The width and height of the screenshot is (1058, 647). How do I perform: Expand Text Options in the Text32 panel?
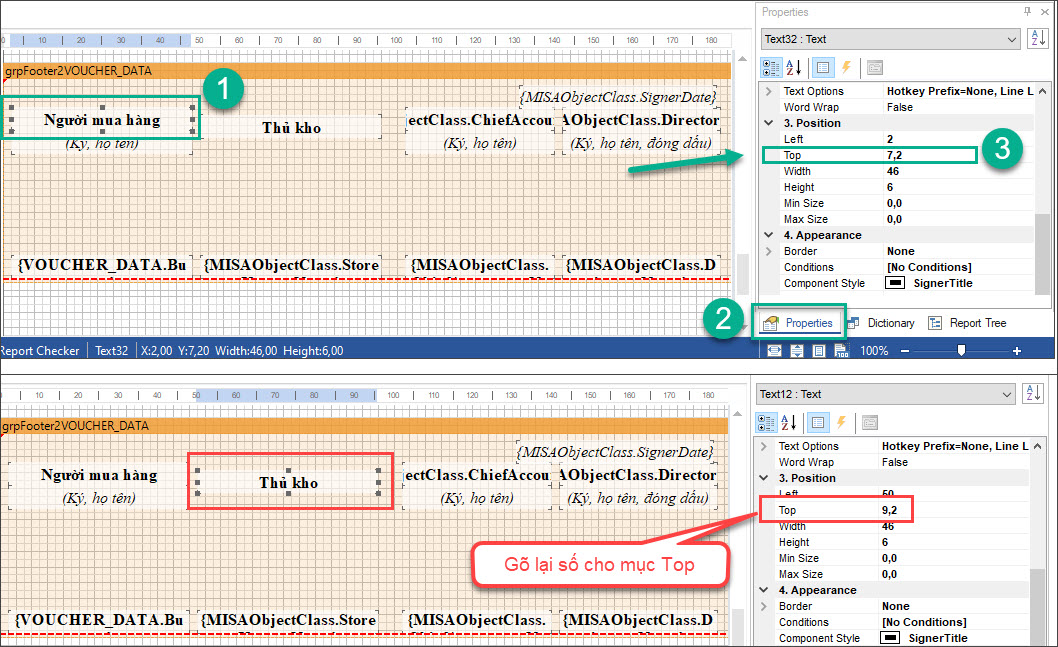[768, 91]
